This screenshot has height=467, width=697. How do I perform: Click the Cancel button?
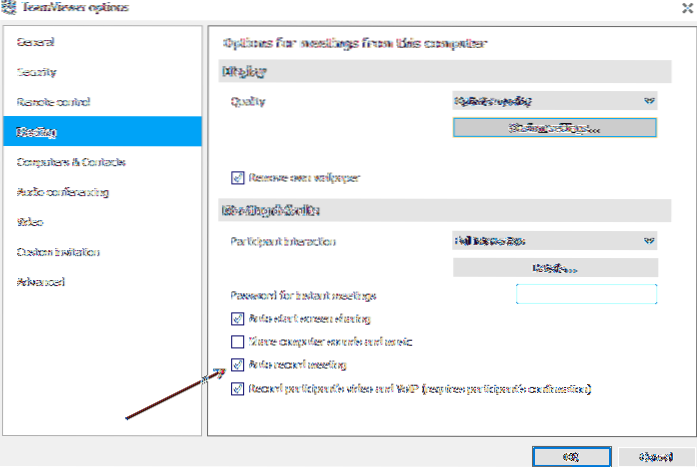click(x=656, y=456)
